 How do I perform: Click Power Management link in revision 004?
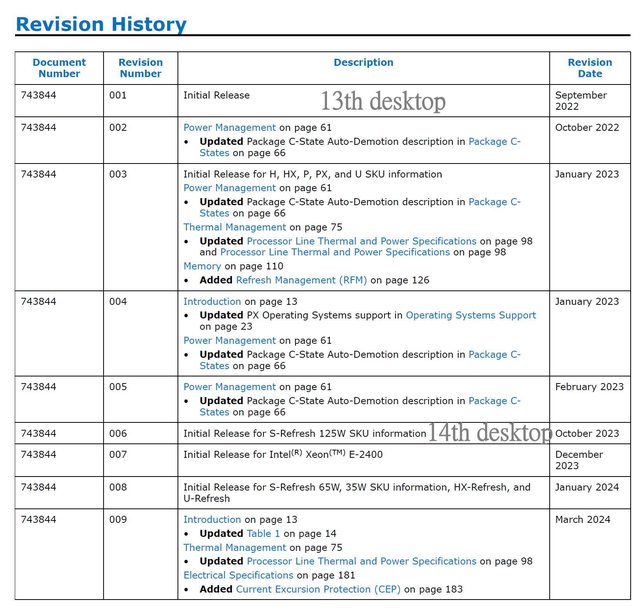[x=229, y=341]
